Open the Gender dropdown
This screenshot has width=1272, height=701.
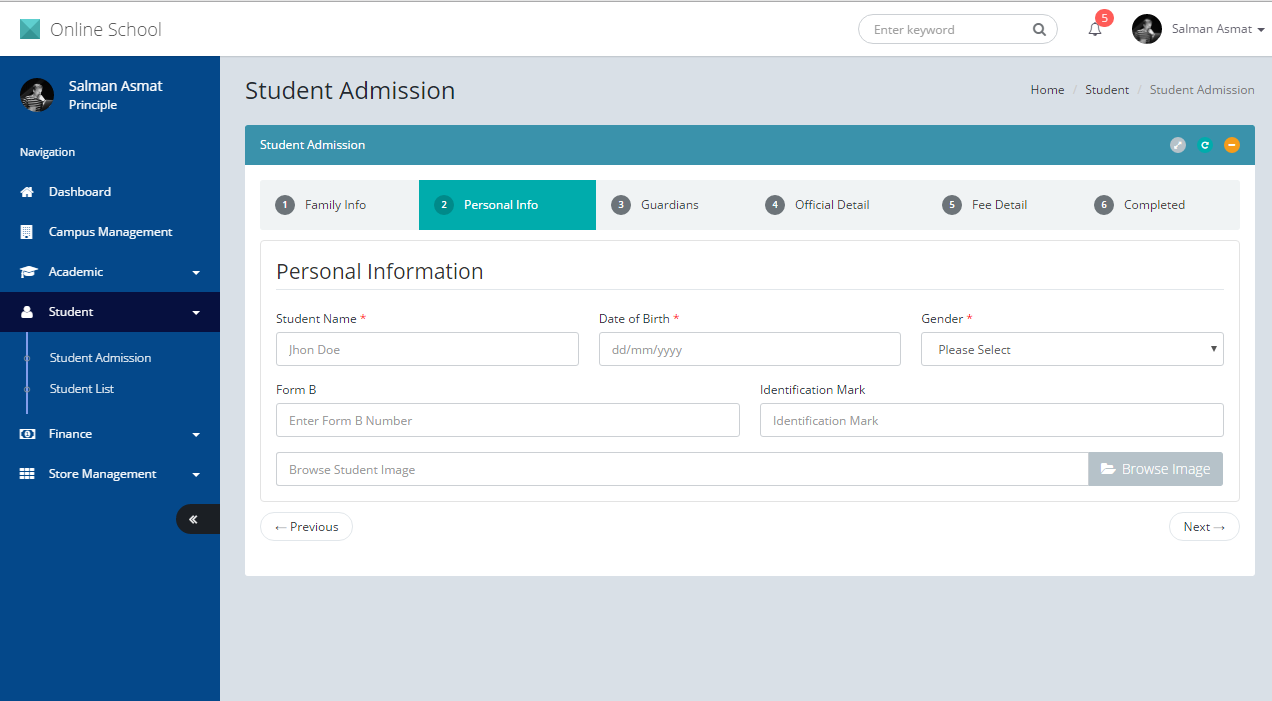1071,349
